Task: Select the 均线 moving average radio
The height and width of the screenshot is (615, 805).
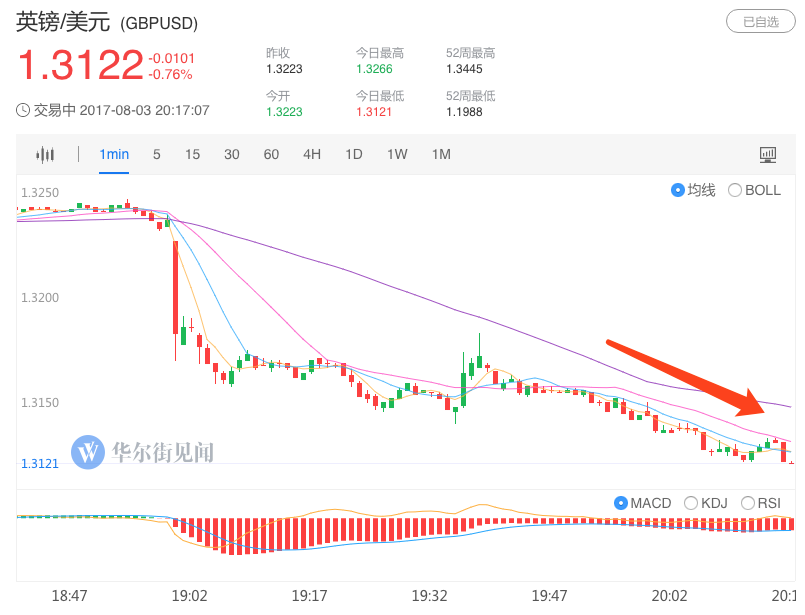Action: pyautogui.click(x=678, y=190)
